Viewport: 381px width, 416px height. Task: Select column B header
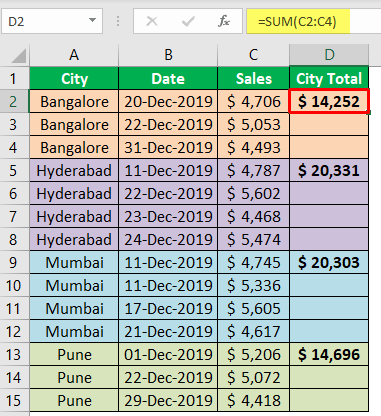168,55
